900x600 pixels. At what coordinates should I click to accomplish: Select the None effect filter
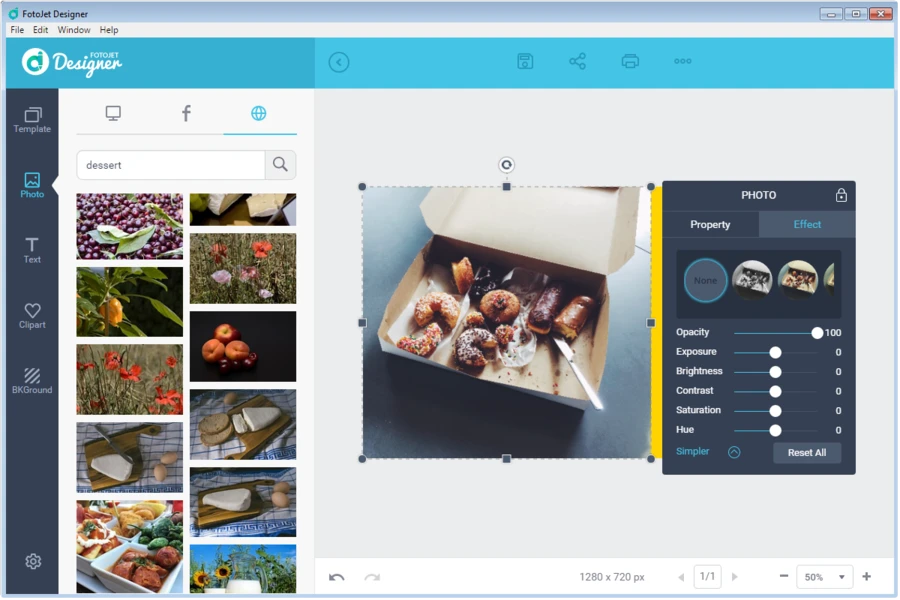705,280
